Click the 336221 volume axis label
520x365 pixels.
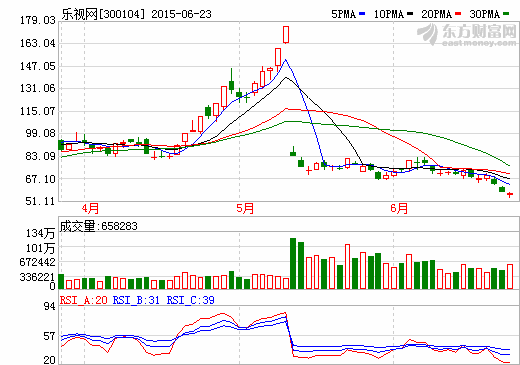tap(37, 277)
